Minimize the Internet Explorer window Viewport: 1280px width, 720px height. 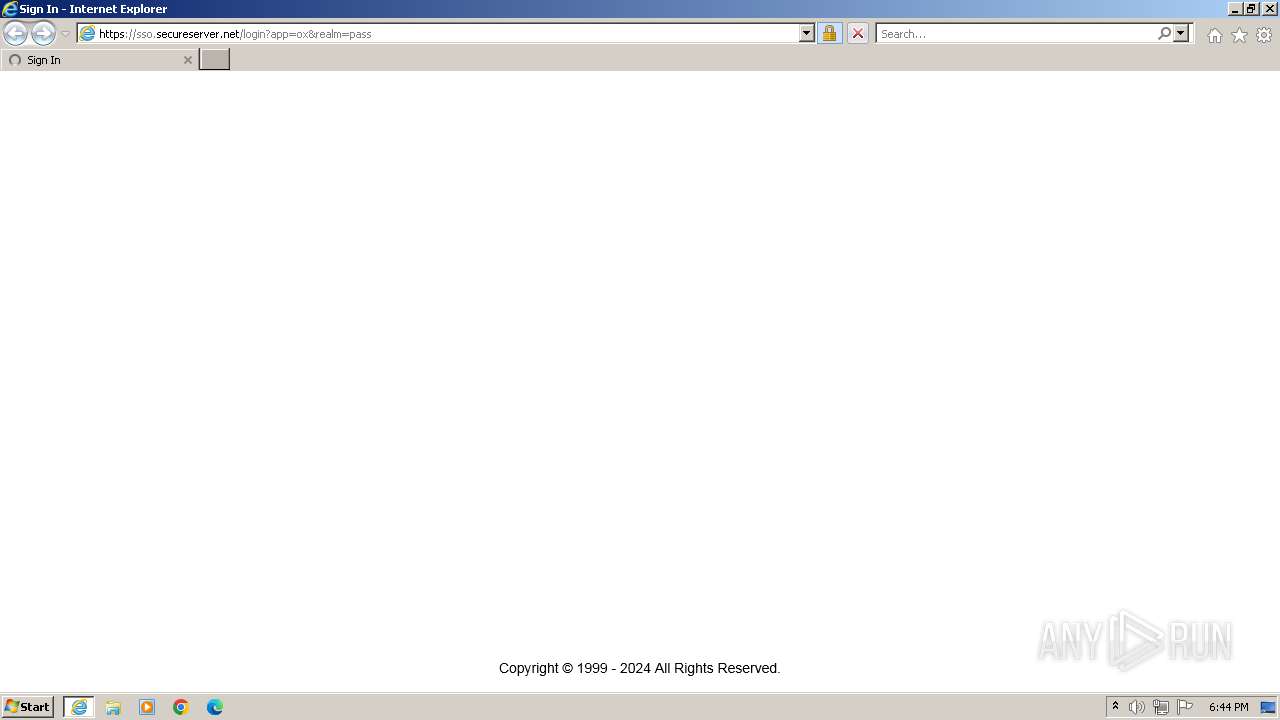pyautogui.click(x=1235, y=8)
